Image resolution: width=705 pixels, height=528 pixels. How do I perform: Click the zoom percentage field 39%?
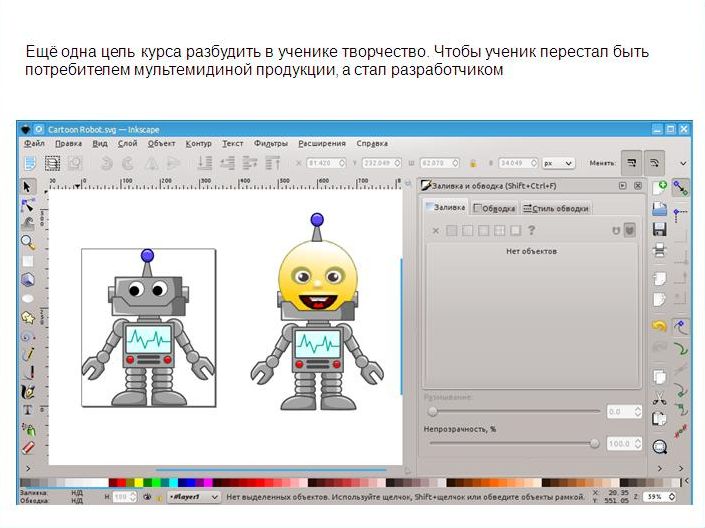[x=660, y=497]
